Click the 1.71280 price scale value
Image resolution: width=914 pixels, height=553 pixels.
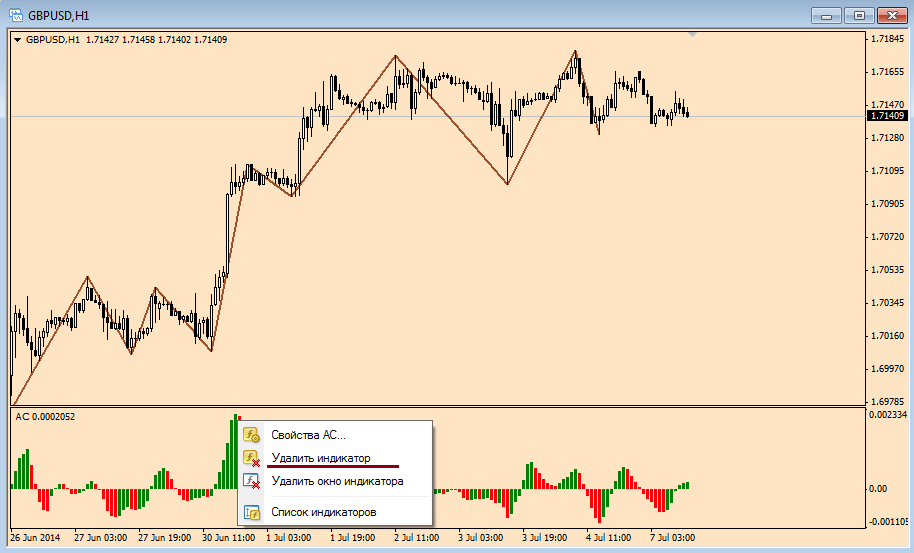click(x=887, y=138)
